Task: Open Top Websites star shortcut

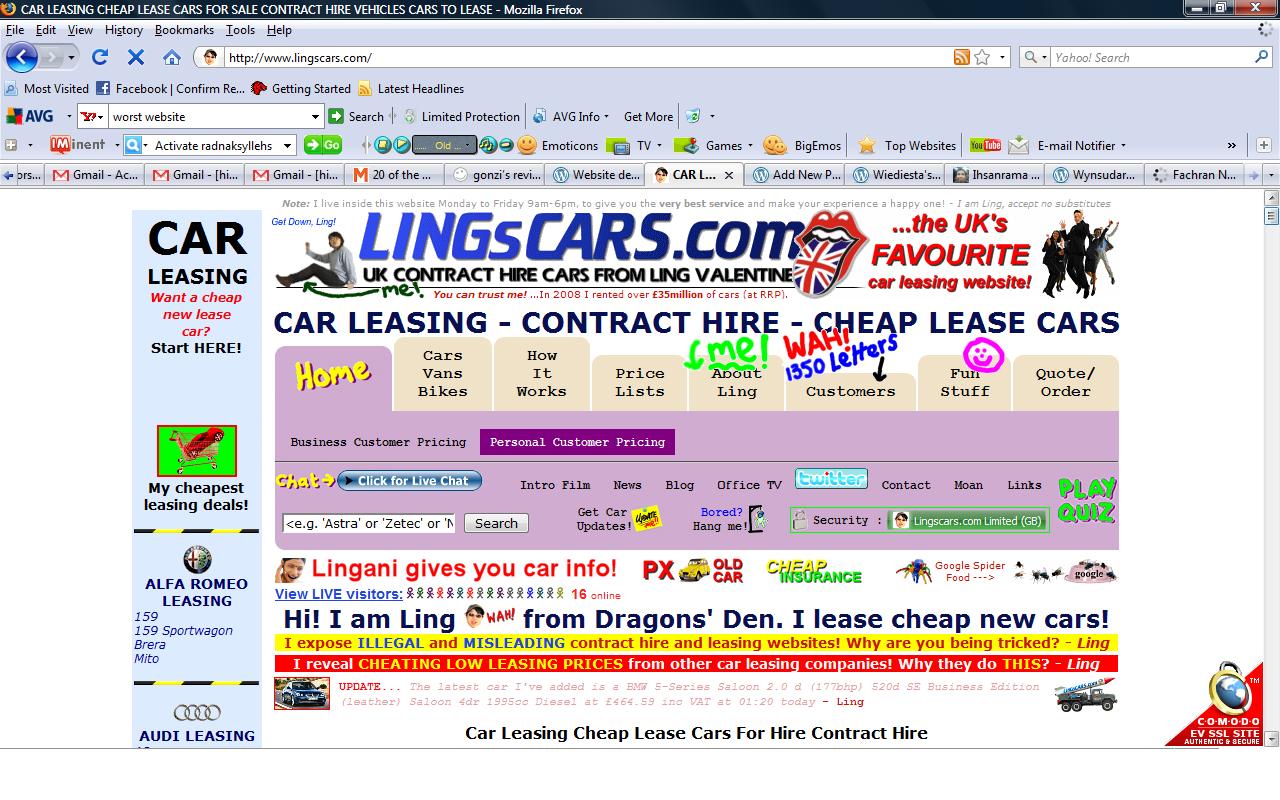Action: [907, 145]
